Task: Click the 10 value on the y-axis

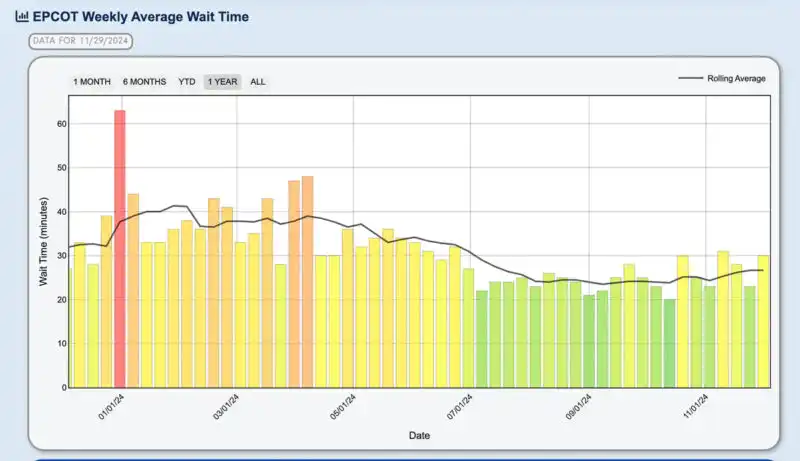Action: (62, 344)
